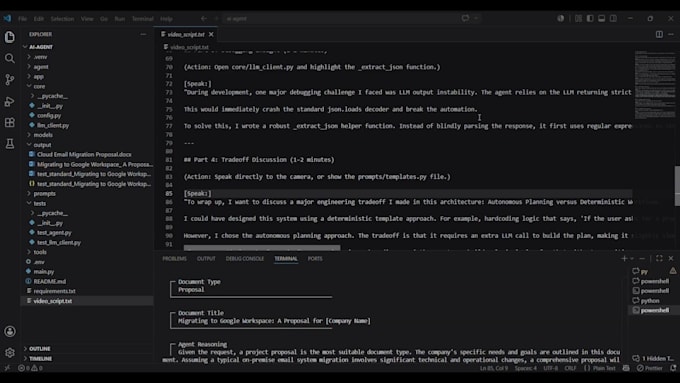Image resolution: width=680 pixels, height=383 pixels.
Task: Open the Search view in activity bar
Action: pyautogui.click(x=10, y=58)
